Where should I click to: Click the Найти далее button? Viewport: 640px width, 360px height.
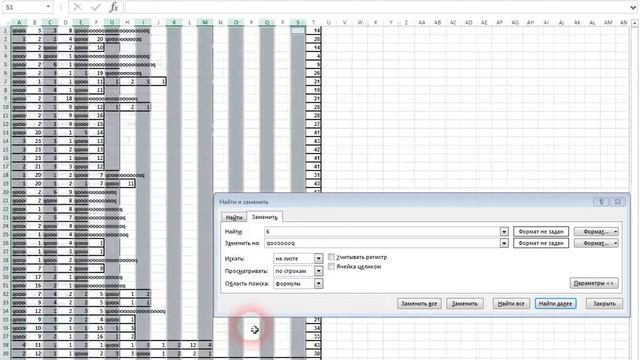(556, 303)
